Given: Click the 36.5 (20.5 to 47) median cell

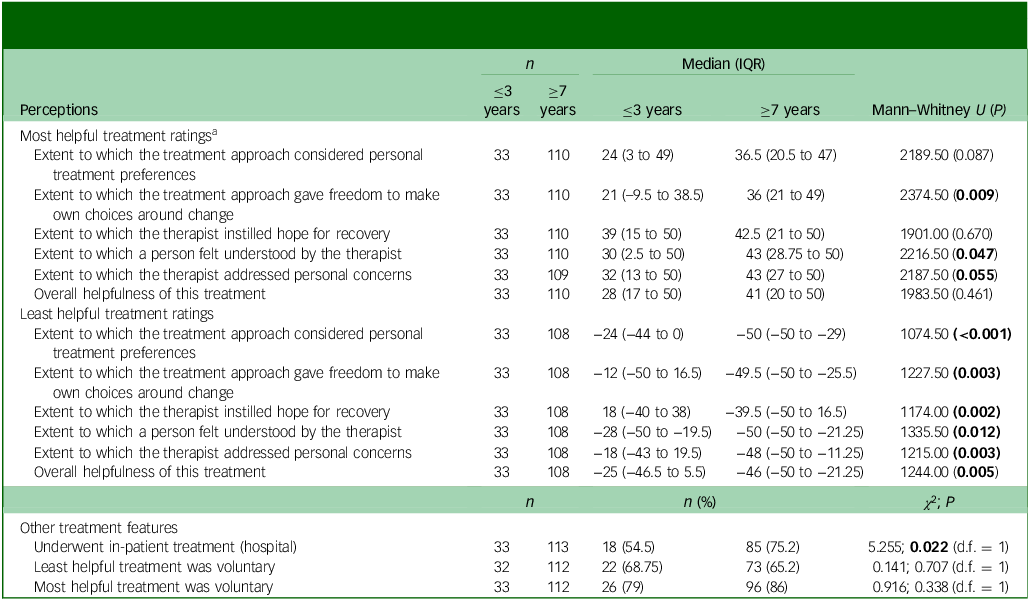Looking at the screenshot, I should coord(785,155).
